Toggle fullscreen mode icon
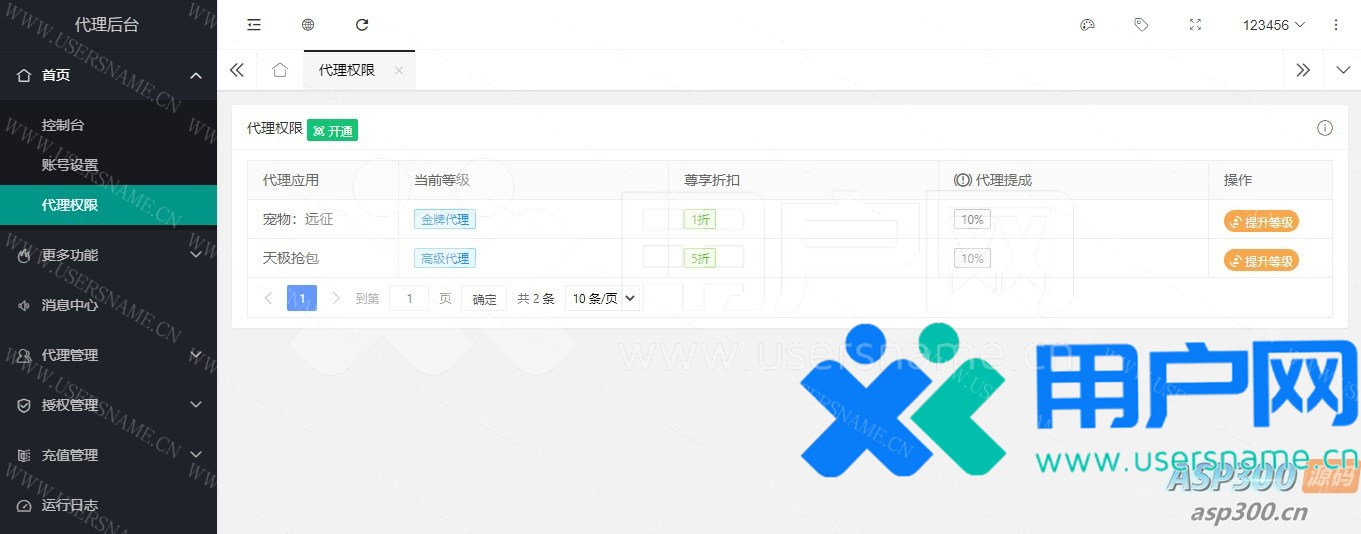The image size is (1361, 534). (x=1195, y=25)
